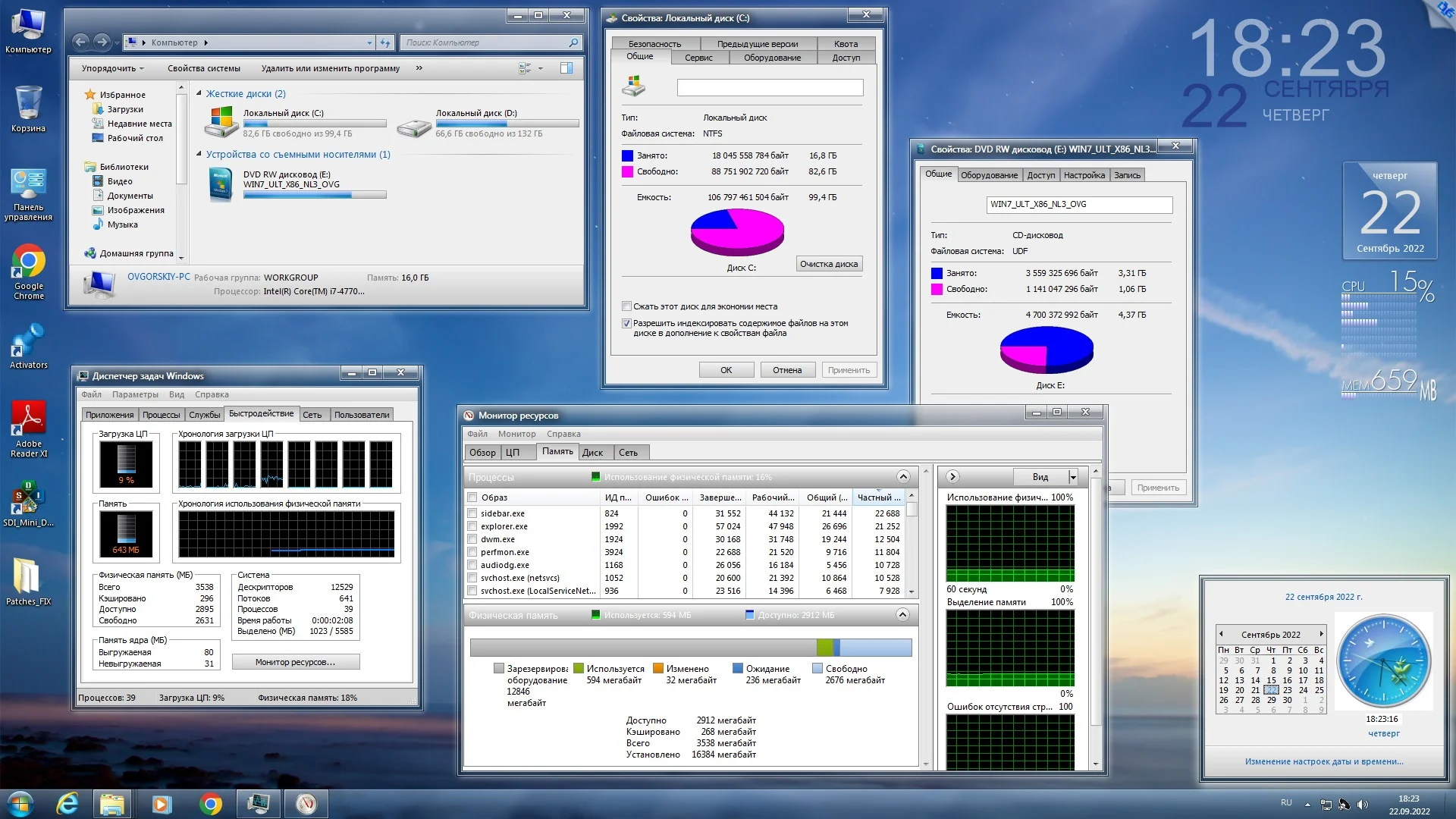Image resolution: width=1456 pixels, height=819 pixels.
Task: Click the volume speaker tray icon
Action: tap(1362, 804)
